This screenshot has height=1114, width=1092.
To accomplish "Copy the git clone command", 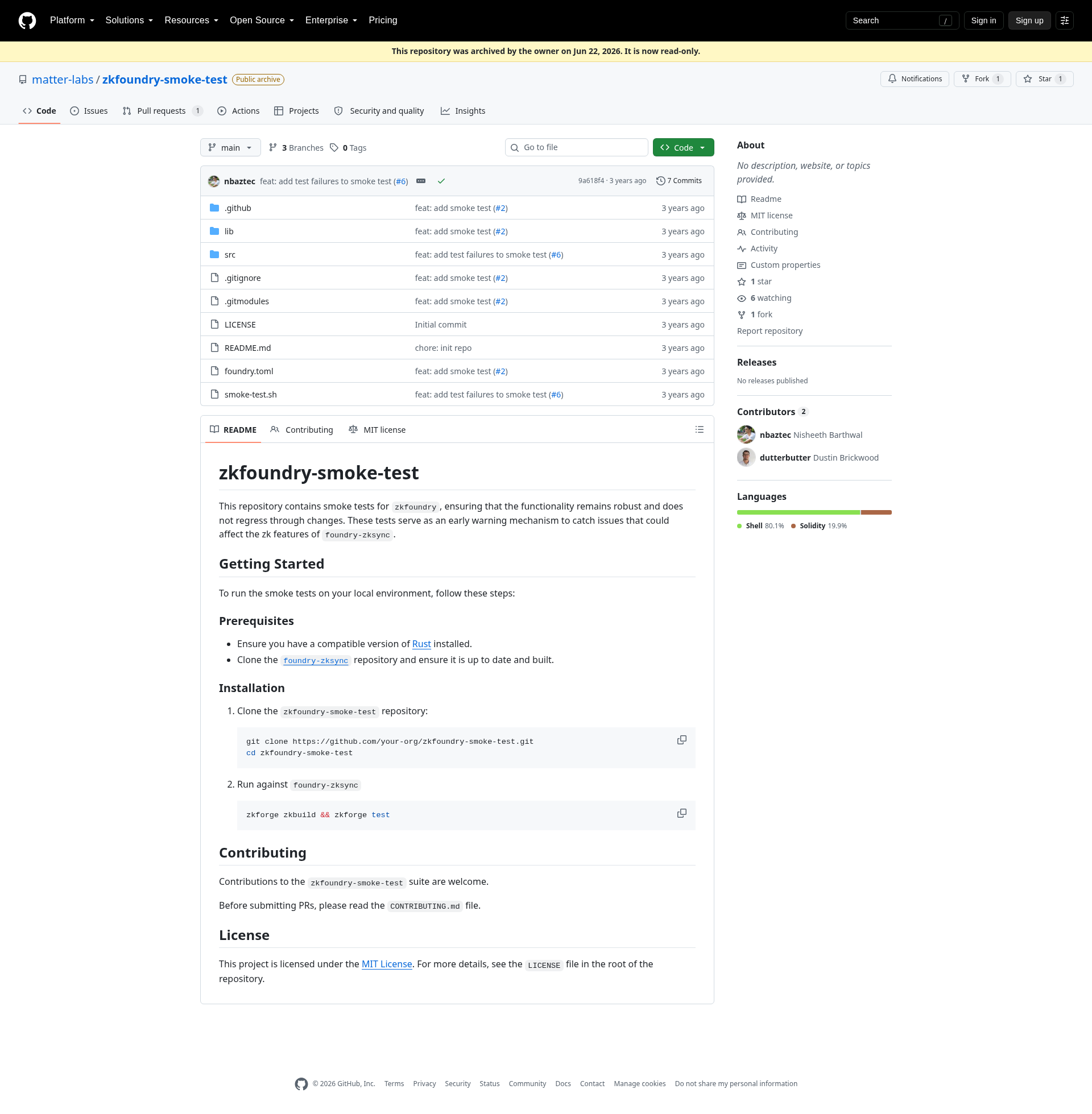I will [681, 740].
